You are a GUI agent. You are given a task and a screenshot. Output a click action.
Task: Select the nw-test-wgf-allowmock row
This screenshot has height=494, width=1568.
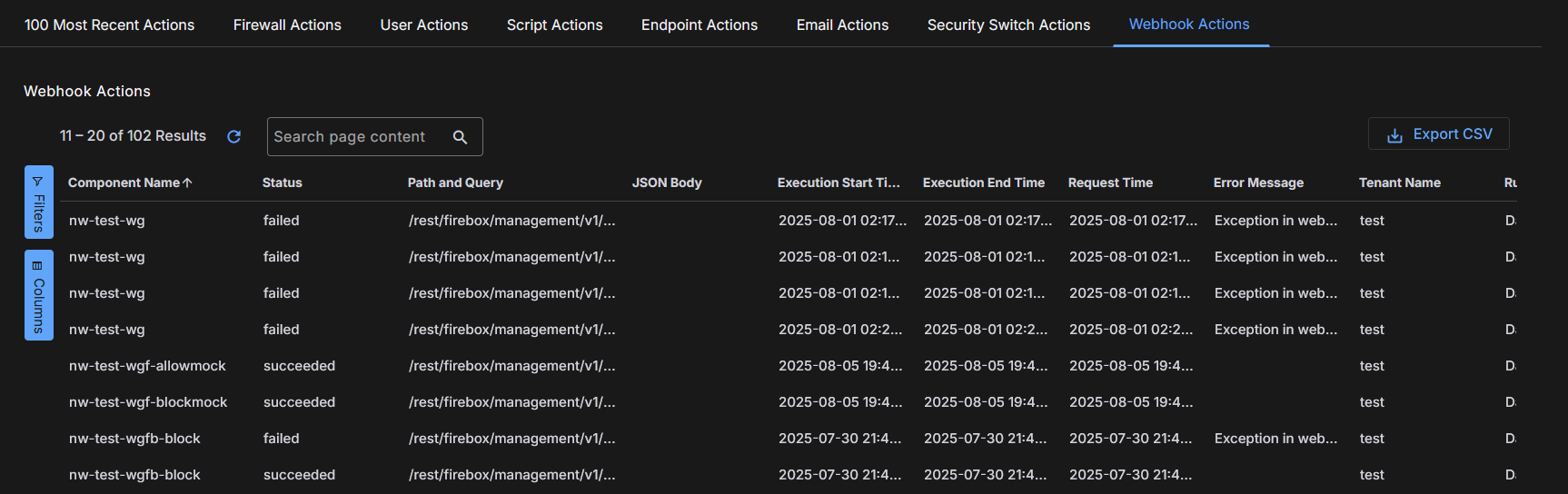147,366
